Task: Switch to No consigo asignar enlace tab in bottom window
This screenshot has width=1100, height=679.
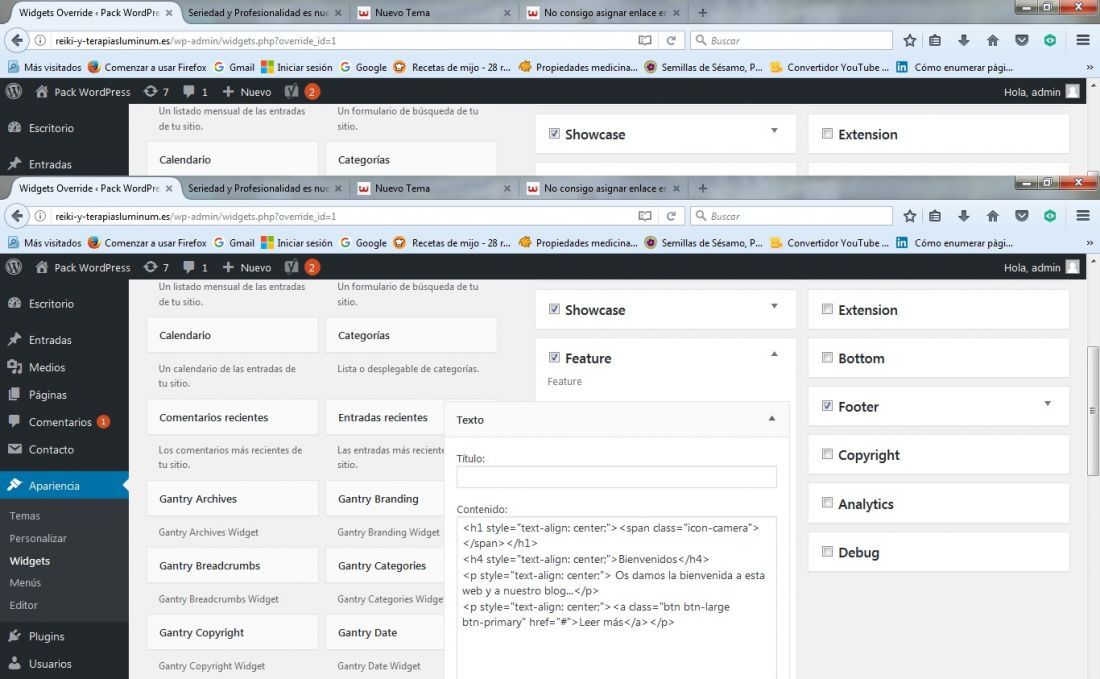Action: [603, 188]
